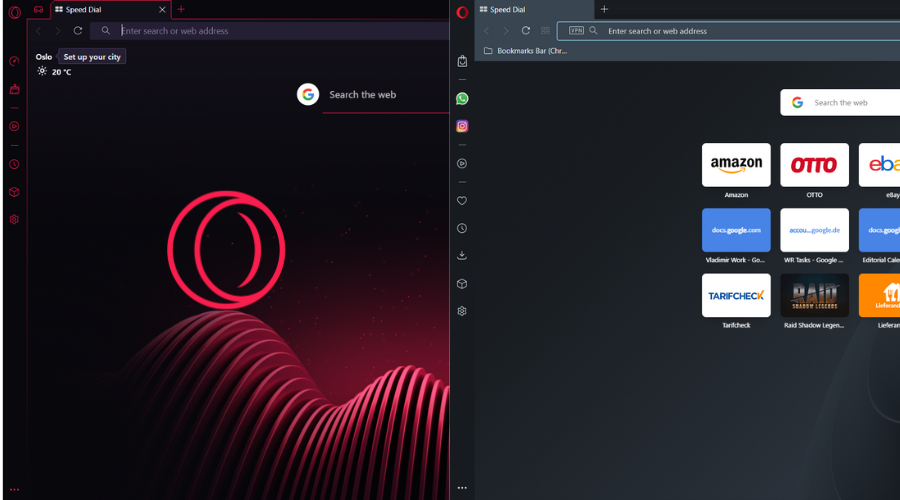Click Search the web box in regular Opera
The height and width of the screenshot is (500, 900).
(840, 103)
